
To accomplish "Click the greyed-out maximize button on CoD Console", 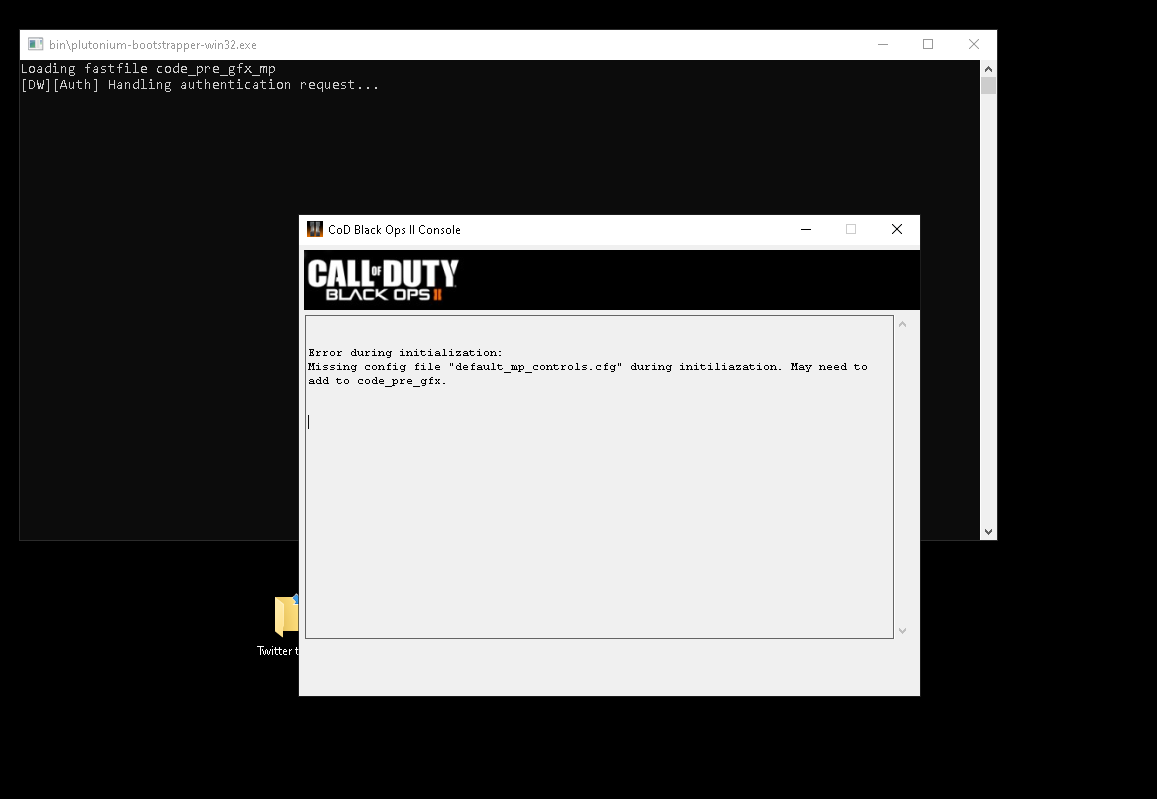I will (851, 229).
